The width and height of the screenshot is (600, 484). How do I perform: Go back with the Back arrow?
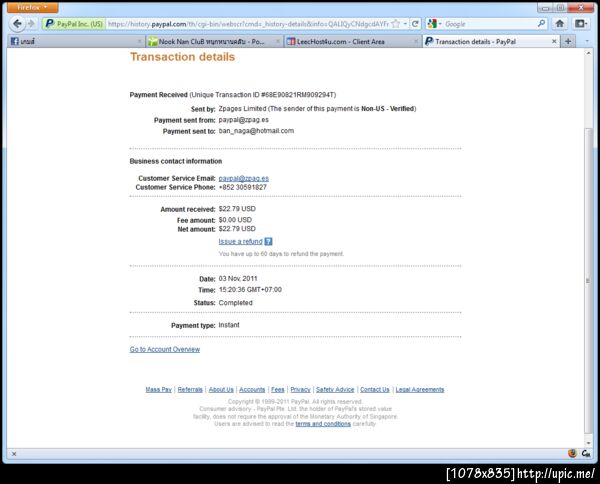pos(17,24)
